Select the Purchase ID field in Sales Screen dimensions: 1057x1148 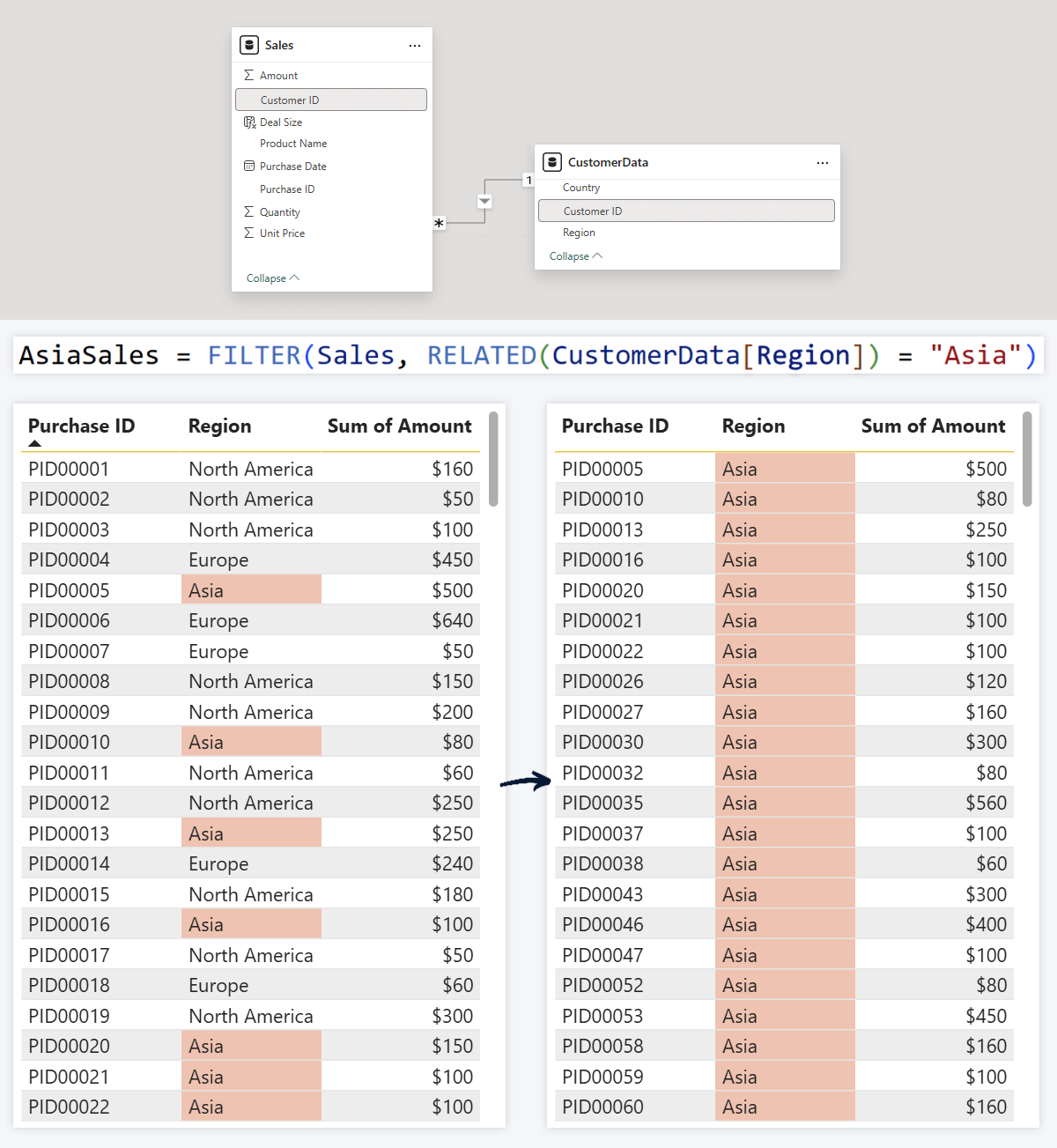click(x=287, y=189)
